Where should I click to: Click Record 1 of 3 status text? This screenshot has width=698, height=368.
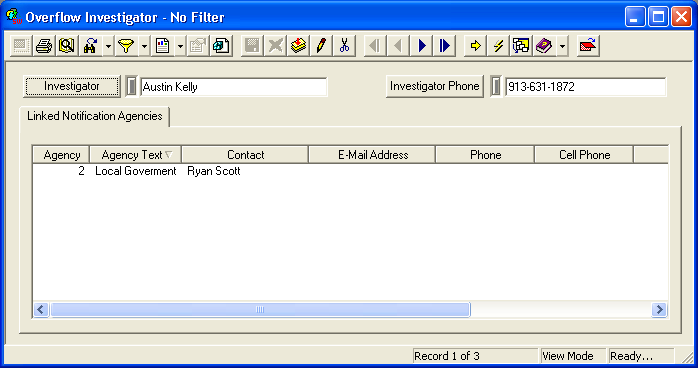pyautogui.click(x=446, y=356)
